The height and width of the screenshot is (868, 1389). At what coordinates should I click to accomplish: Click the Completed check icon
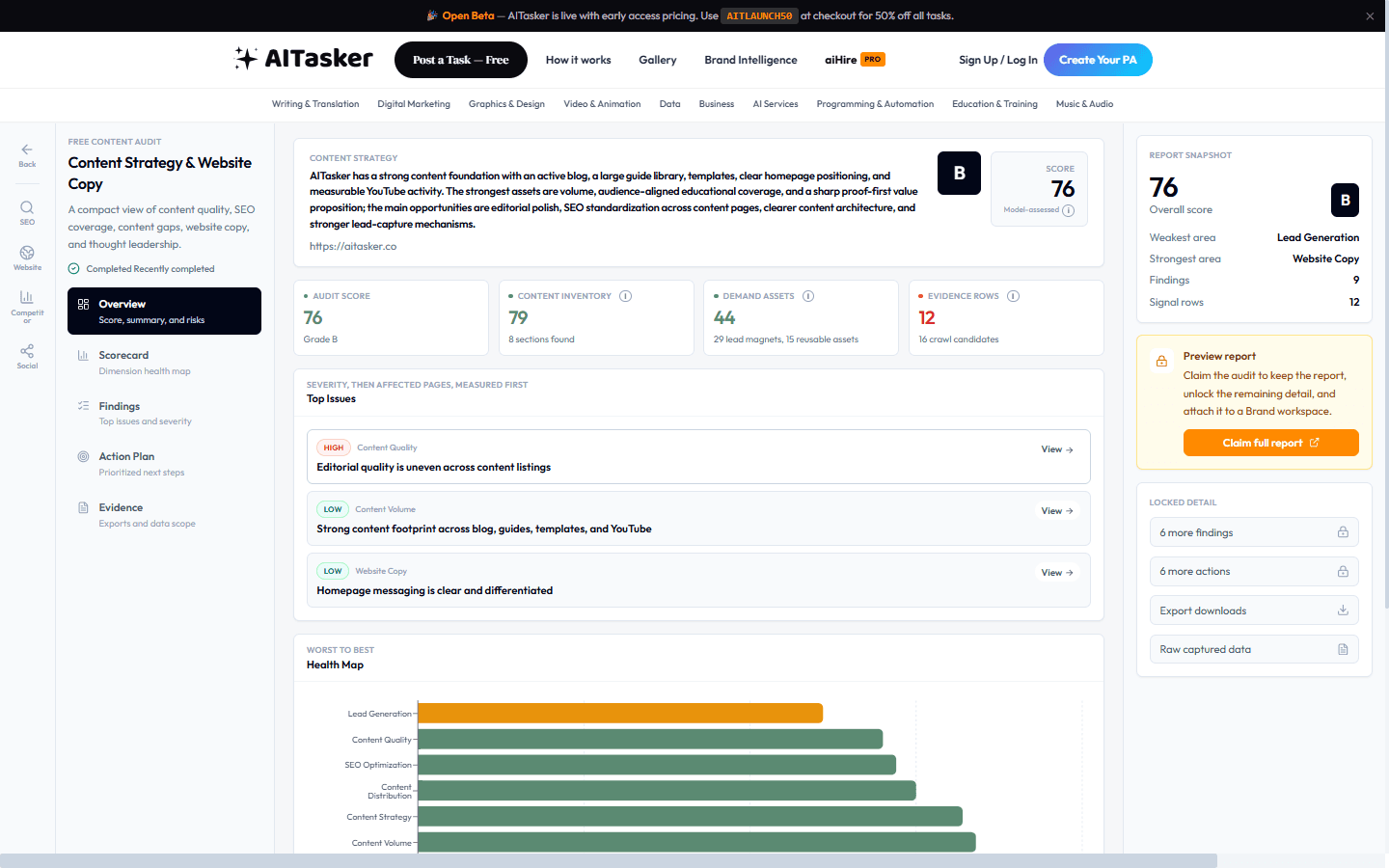74,269
